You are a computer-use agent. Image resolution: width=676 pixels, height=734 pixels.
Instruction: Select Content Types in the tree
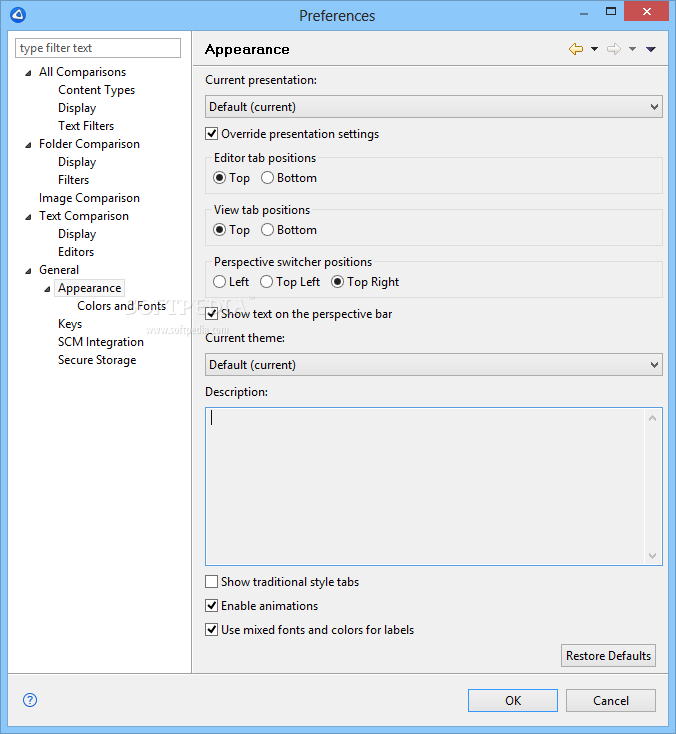pos(96,90)
